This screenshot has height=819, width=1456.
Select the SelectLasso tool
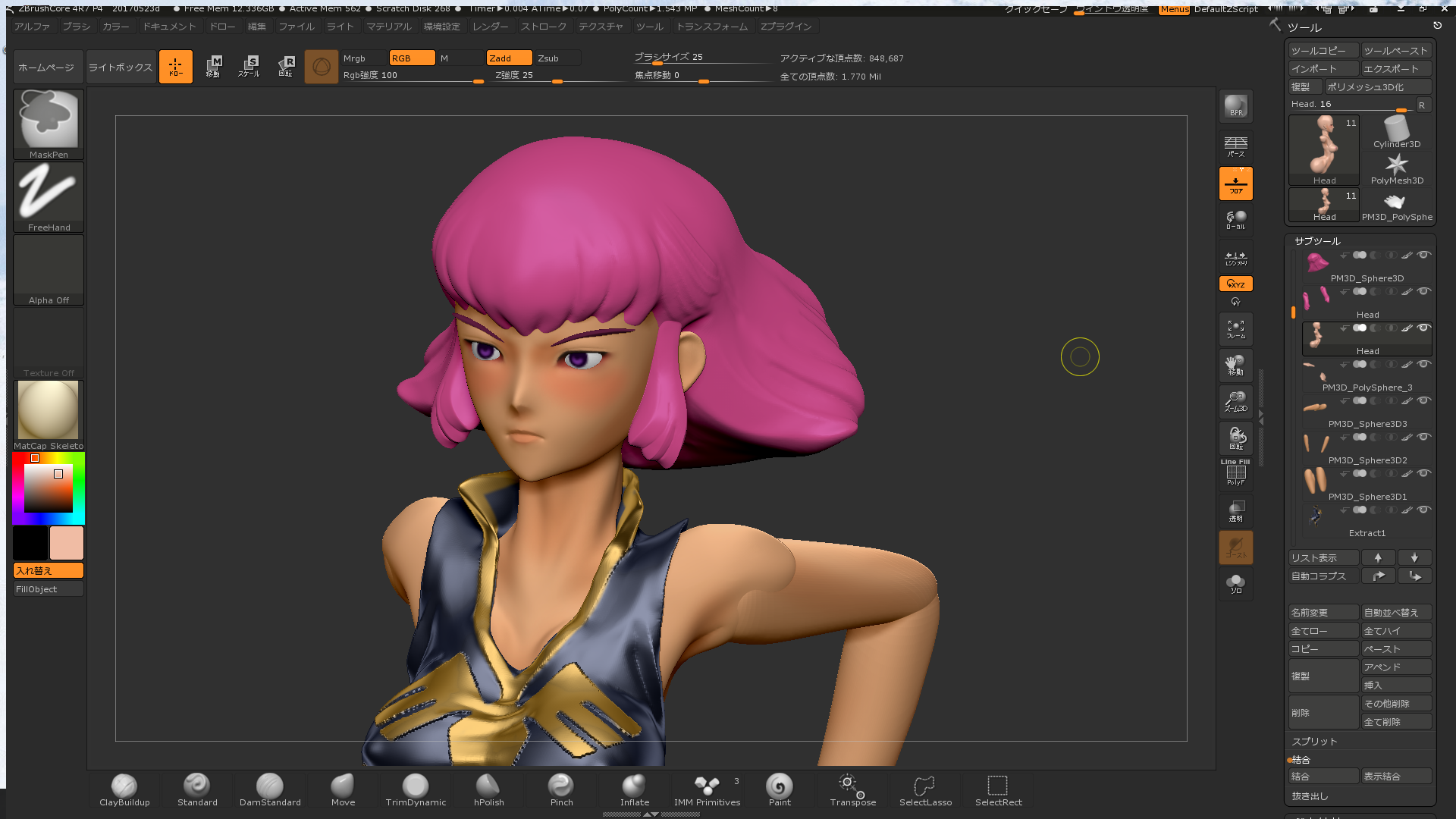pos(925,789)
